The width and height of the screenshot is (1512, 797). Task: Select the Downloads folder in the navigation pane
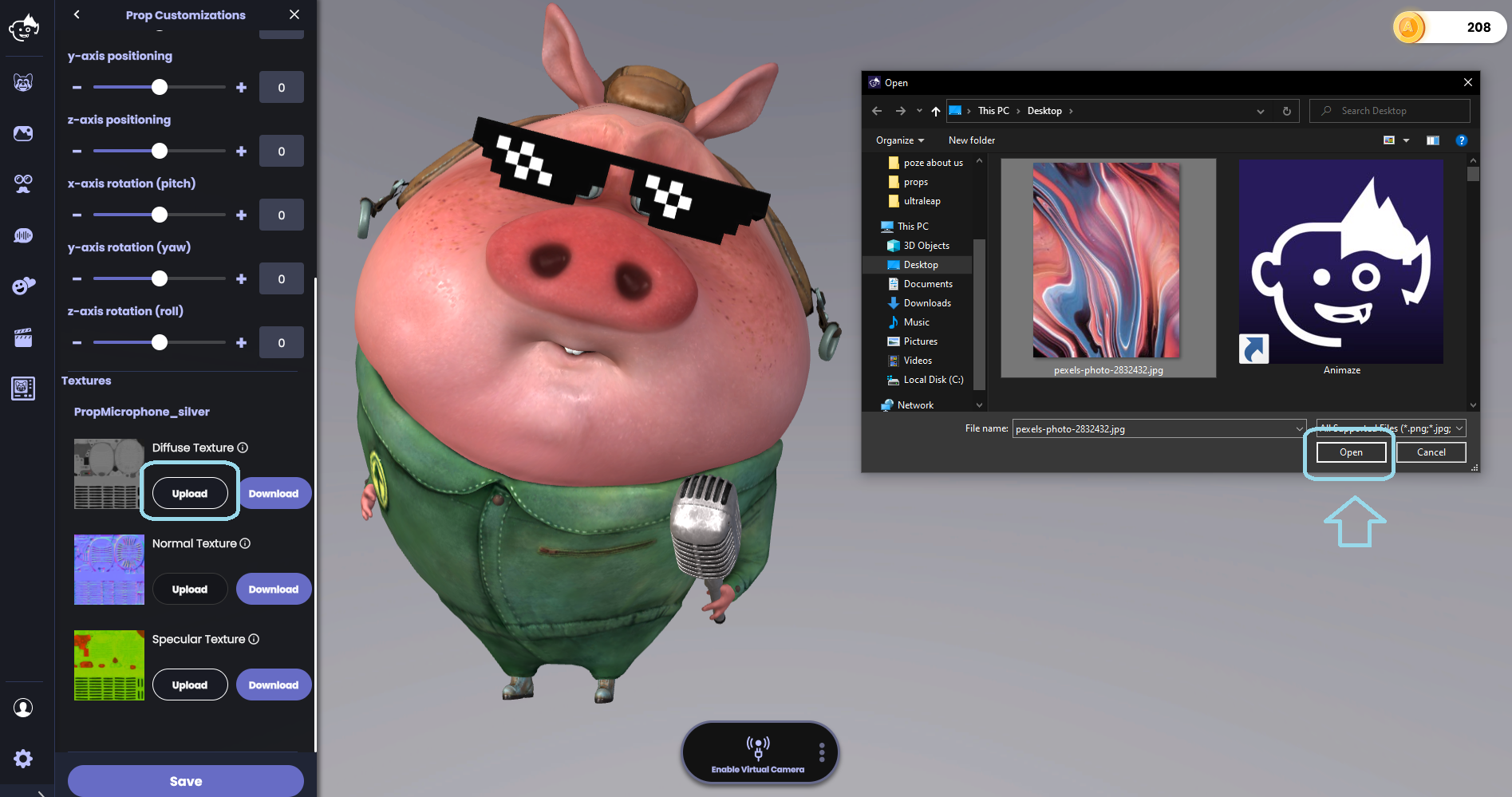tap(928, 302)
